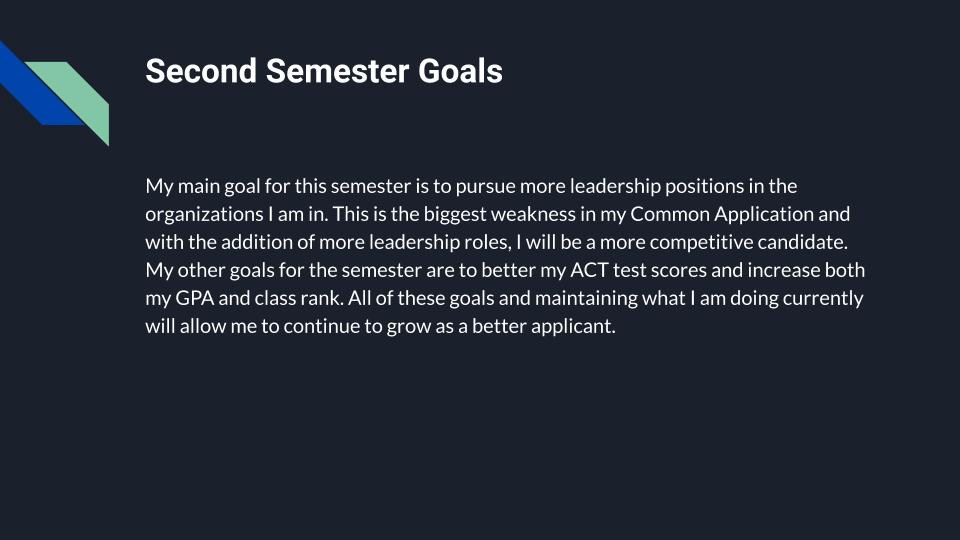
Task: Click the word Second in the title
Action: [x=201, y=71]
